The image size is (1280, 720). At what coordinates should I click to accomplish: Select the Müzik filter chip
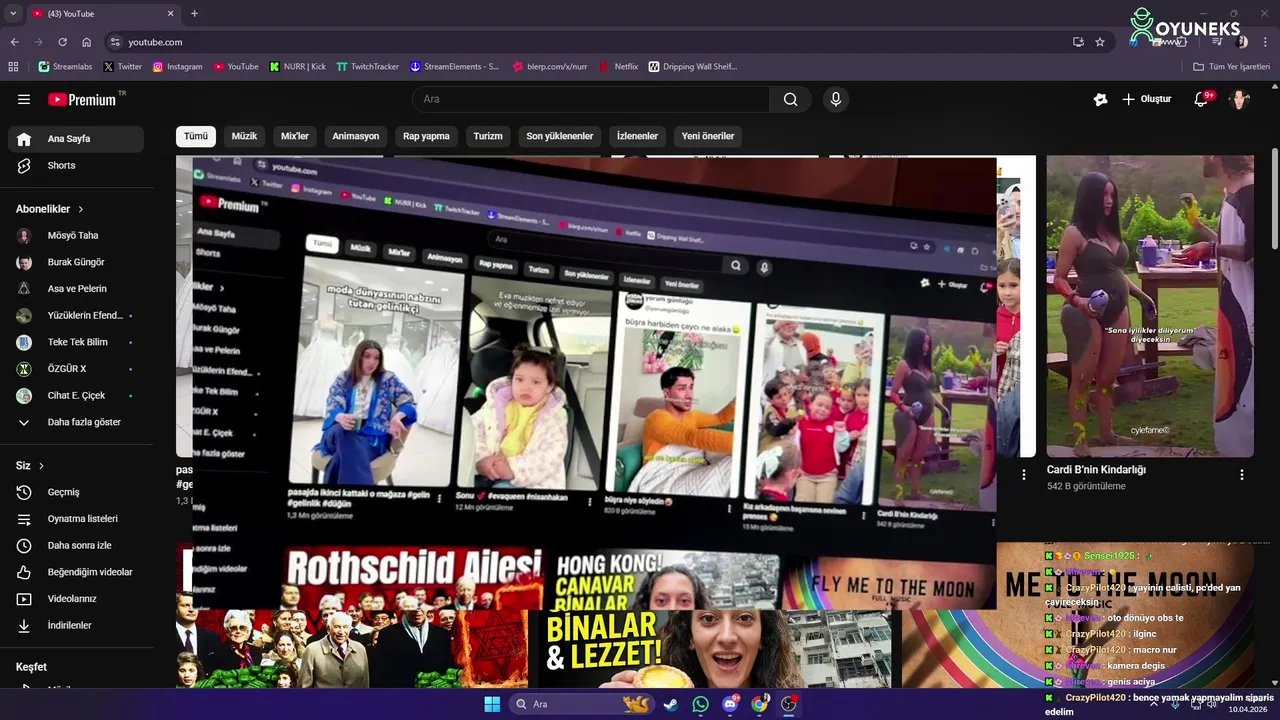coord(244,136)
